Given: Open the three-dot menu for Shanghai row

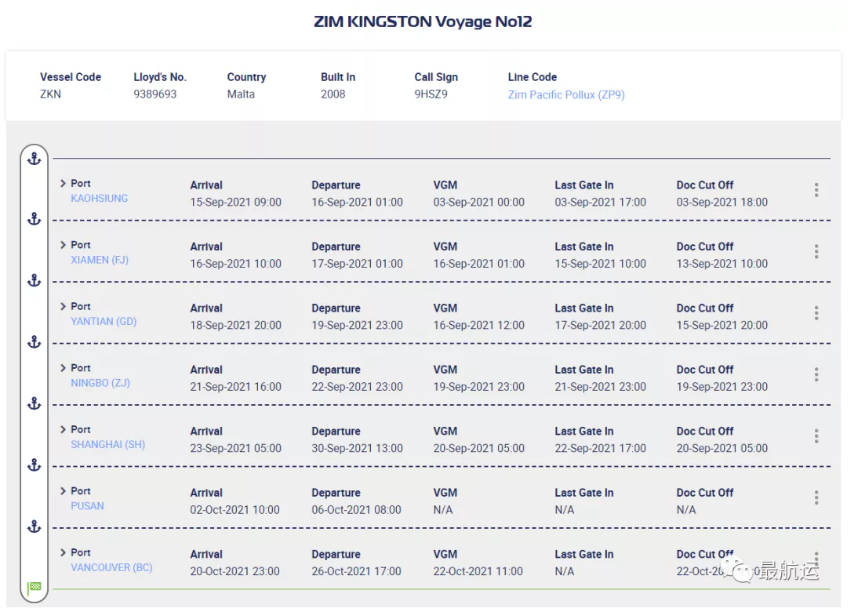Looking at the screenshot, I should [816, 436].
